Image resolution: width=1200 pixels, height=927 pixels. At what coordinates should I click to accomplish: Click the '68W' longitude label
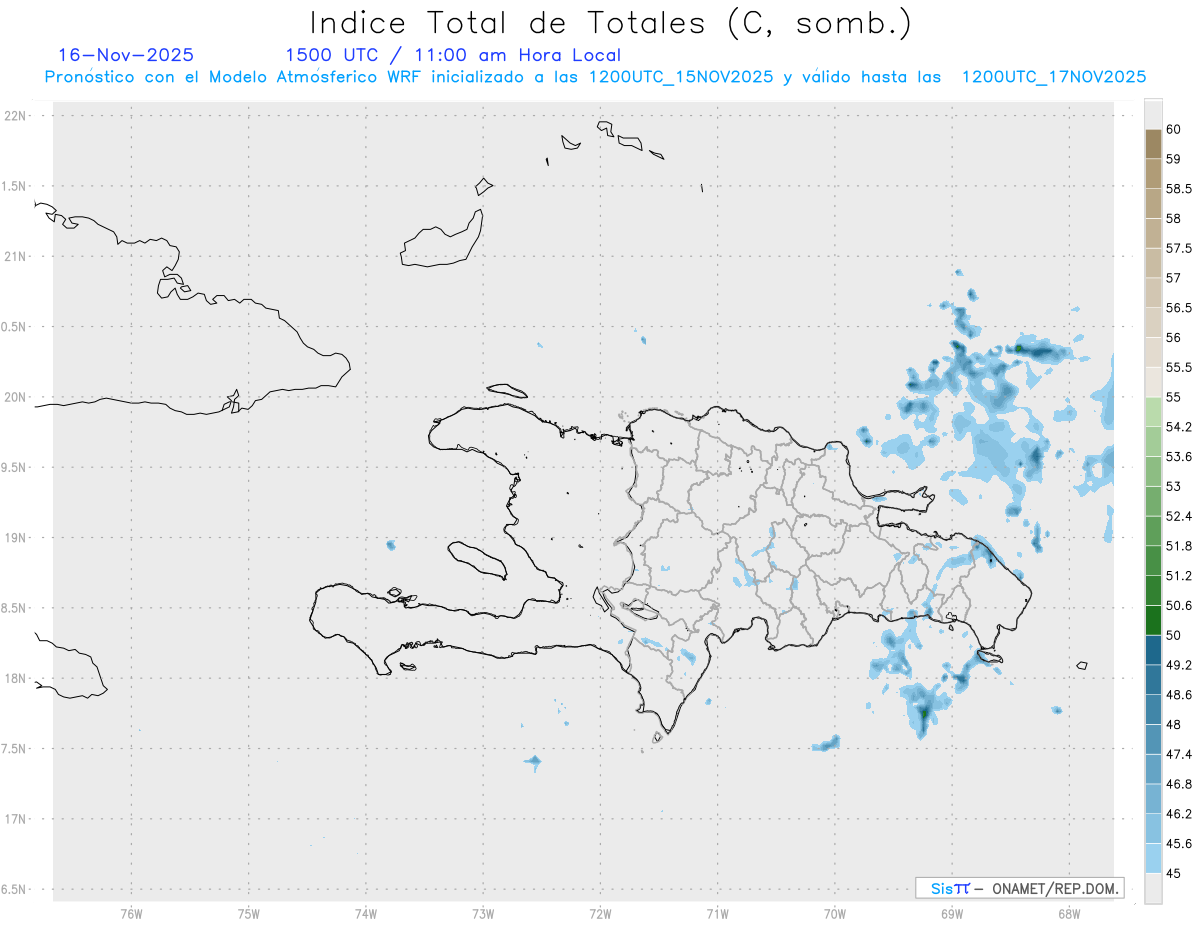(1069, 914)
